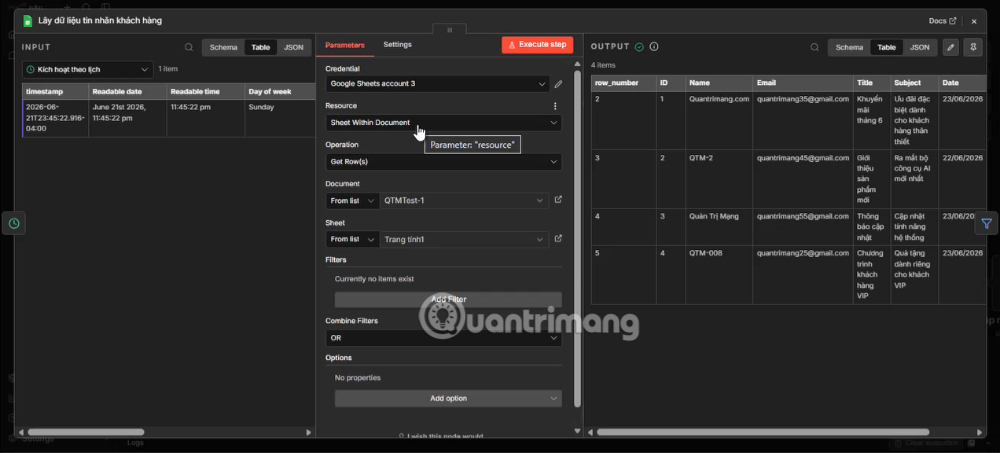Edit output data with pencil icon
The height and width of the screenshot is (453, 1000).
pos(951,47)
